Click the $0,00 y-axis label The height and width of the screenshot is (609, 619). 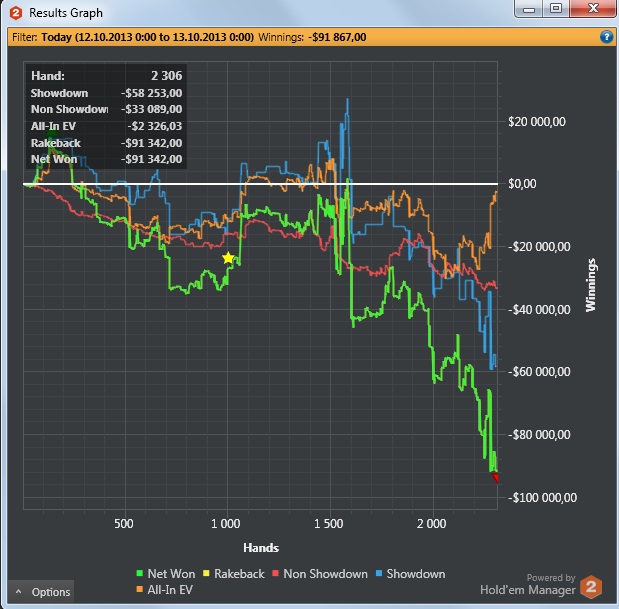tap(522, 184)
